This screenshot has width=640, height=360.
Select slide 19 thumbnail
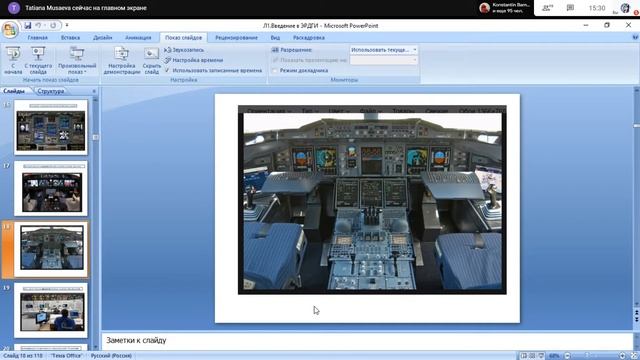pos(51,311)
